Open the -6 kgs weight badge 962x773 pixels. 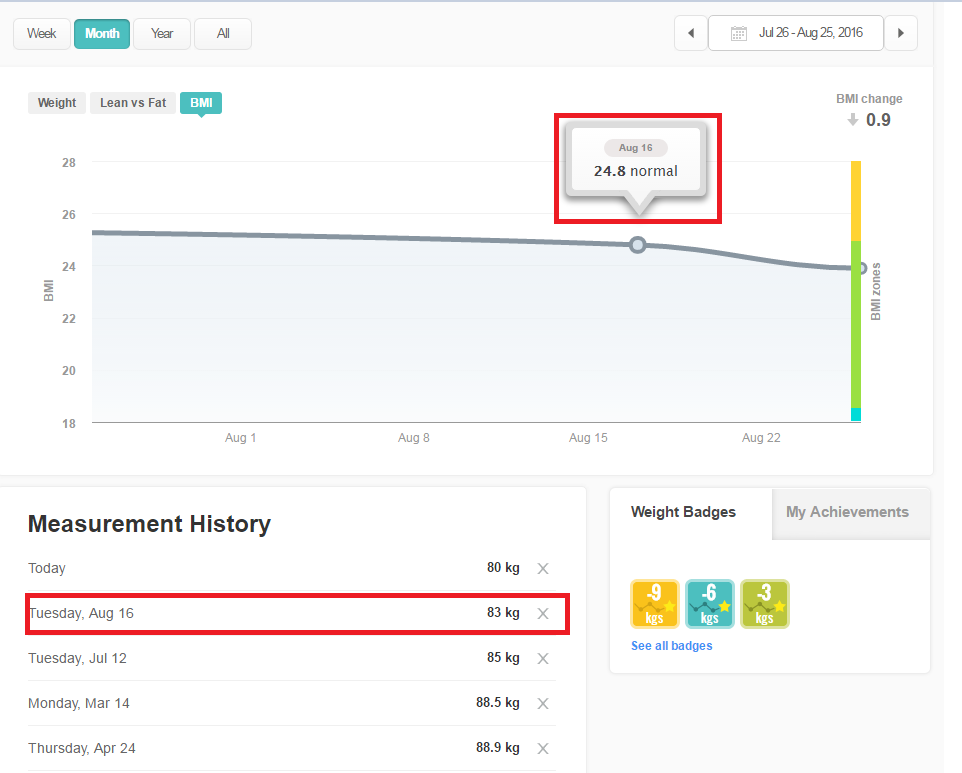coord(709,604)
